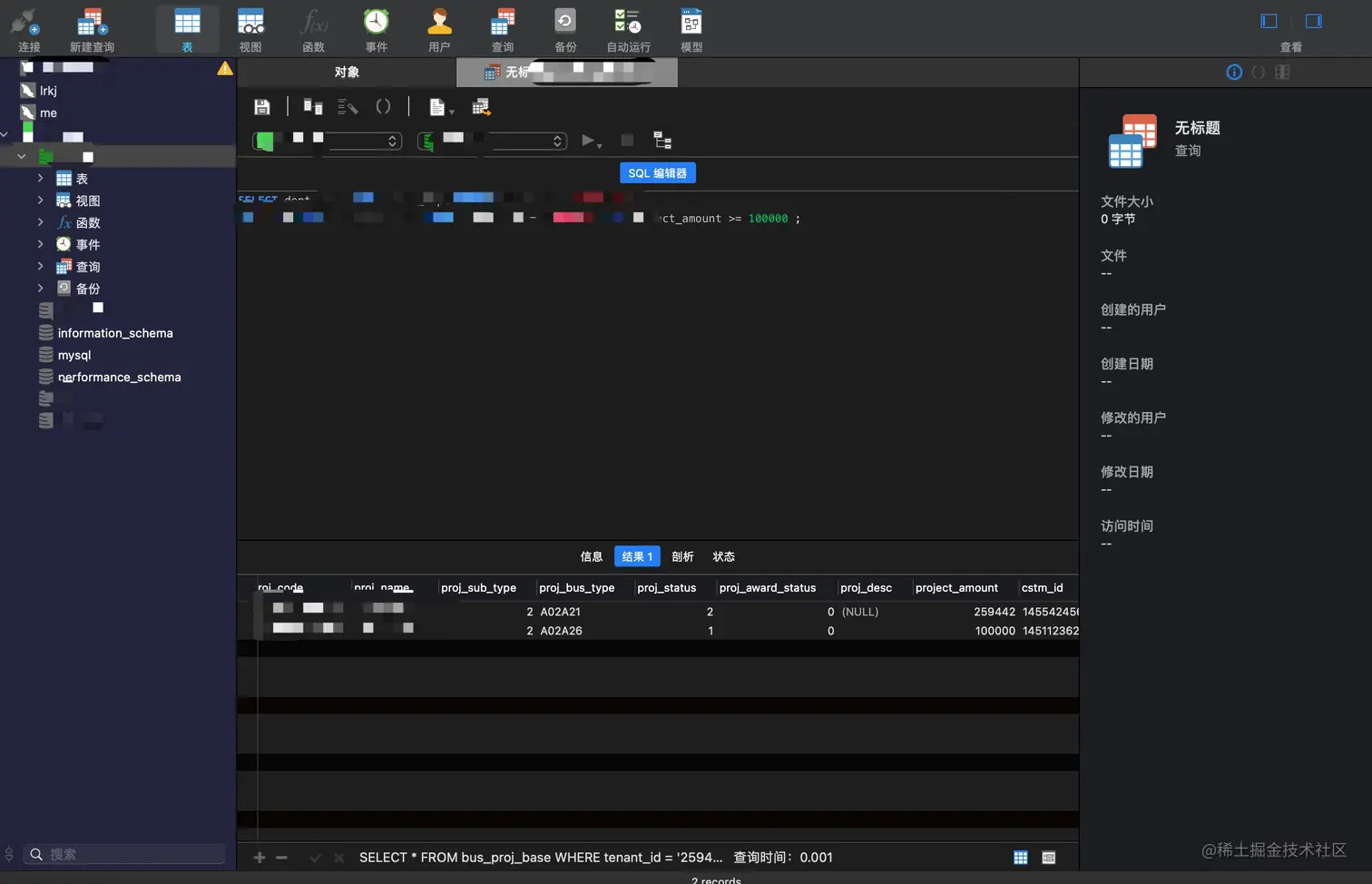Select the 无标题 query tab

(x=567, y=72)
